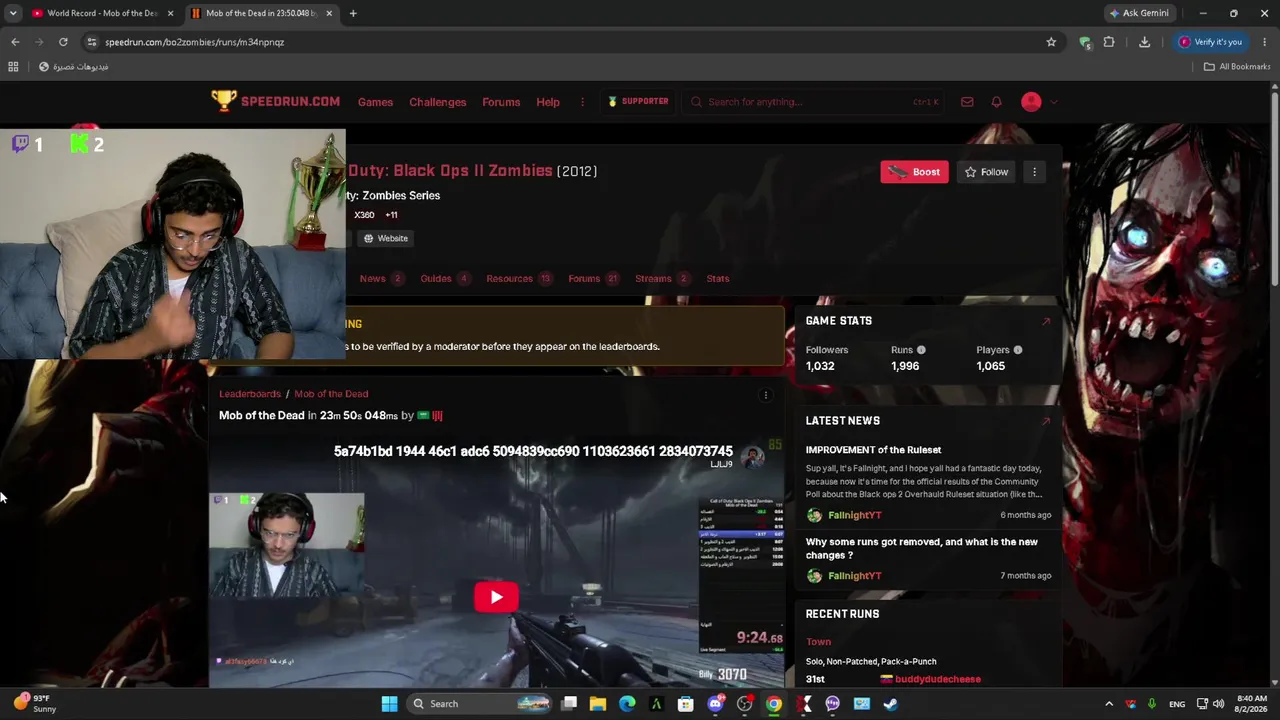Screen dimensions: 1280x720
Task: Select the Mob of the Dead speedrun tab
Action: [262, 13]
